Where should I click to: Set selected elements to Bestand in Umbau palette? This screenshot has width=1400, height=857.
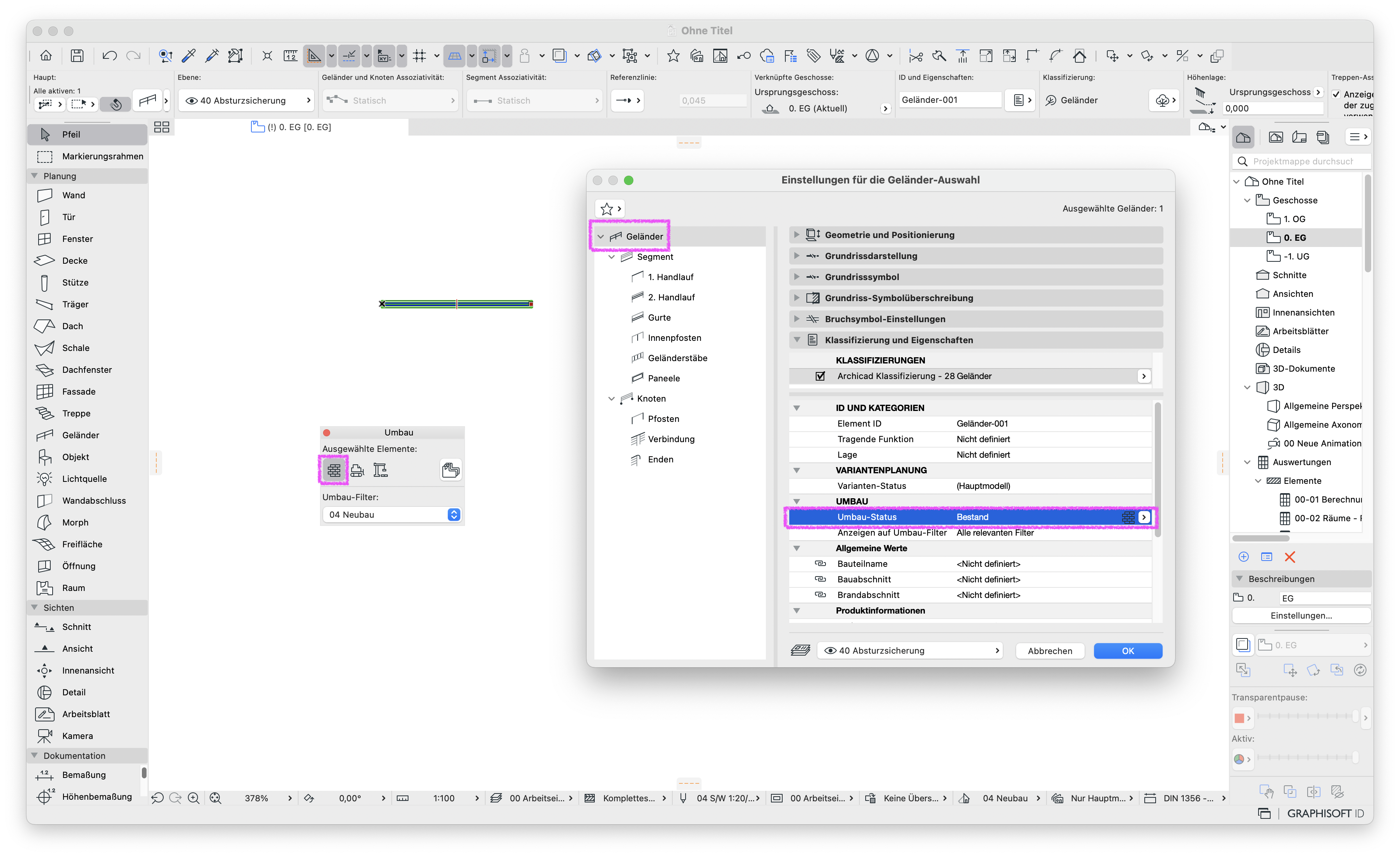[x=334, y=470]
